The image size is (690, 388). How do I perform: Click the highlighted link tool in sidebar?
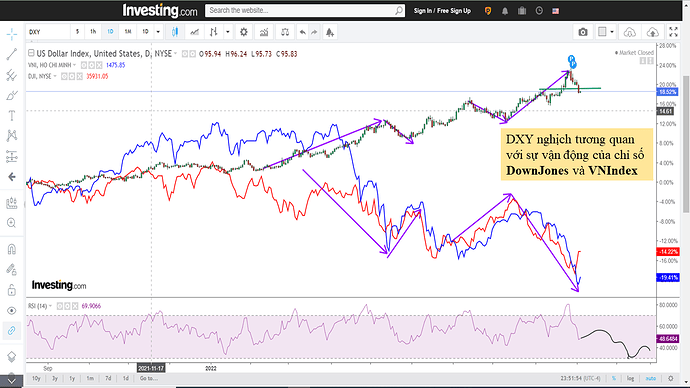click(x=12, y=330)
